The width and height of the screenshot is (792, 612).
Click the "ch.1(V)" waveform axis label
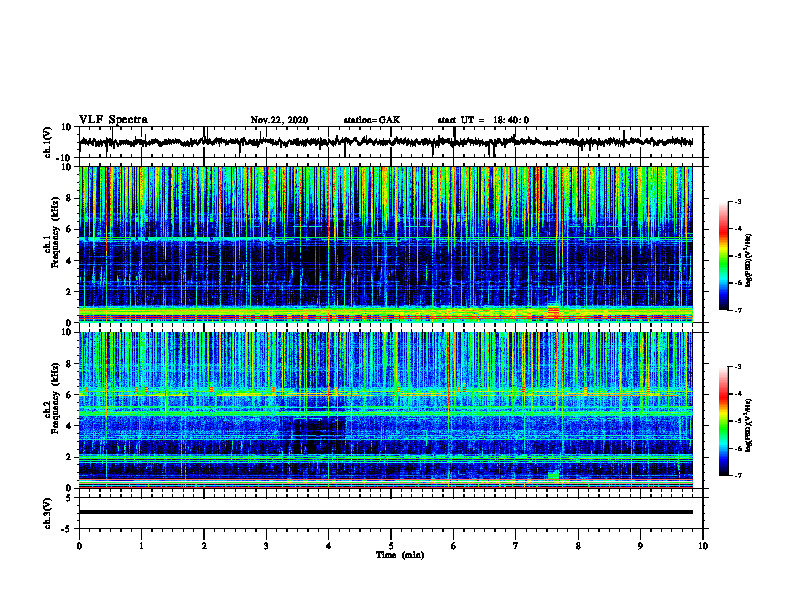[x=48, y=142]
